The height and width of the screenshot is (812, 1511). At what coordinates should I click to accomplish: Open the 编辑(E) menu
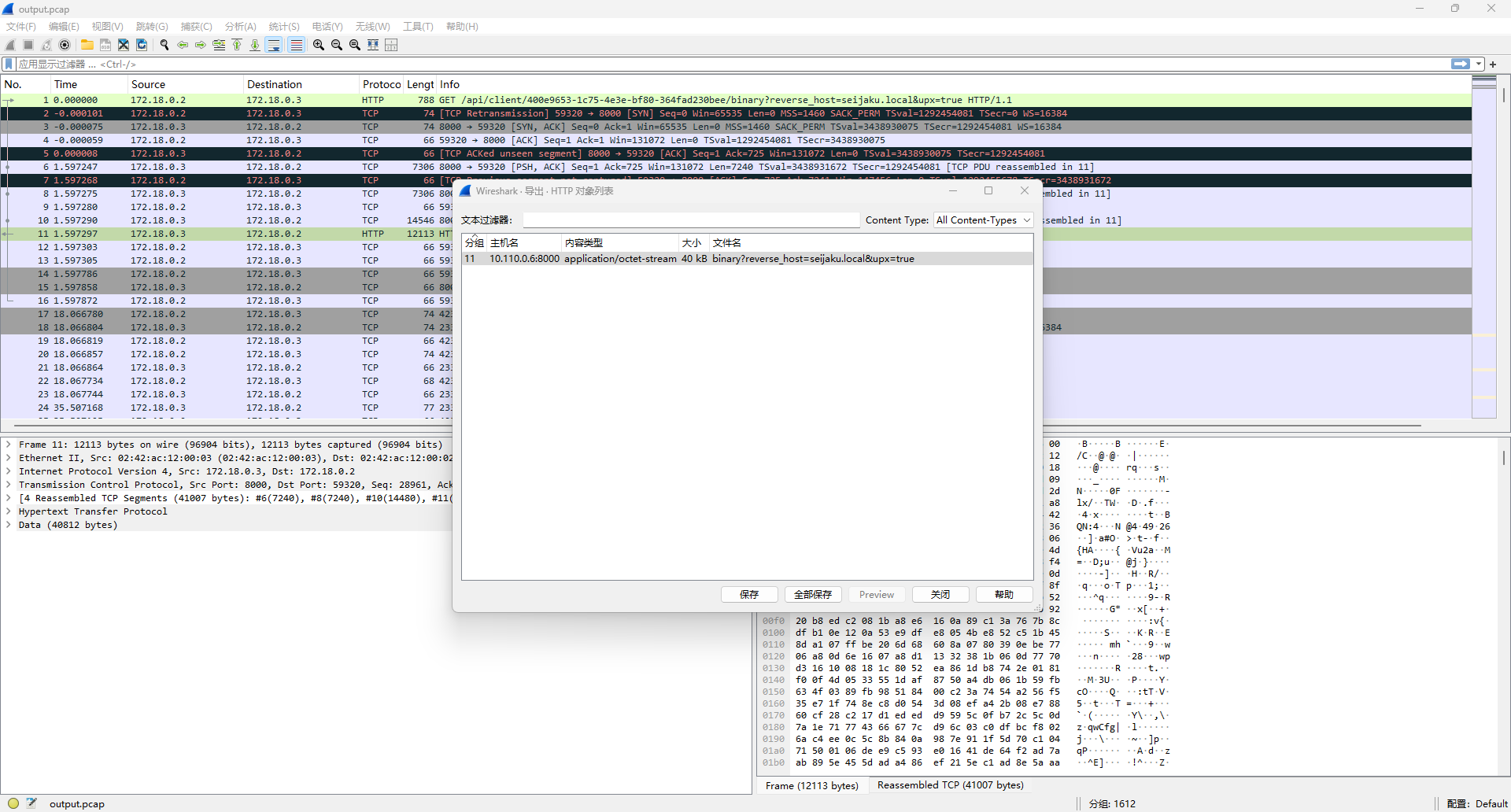tap(64, 27)
